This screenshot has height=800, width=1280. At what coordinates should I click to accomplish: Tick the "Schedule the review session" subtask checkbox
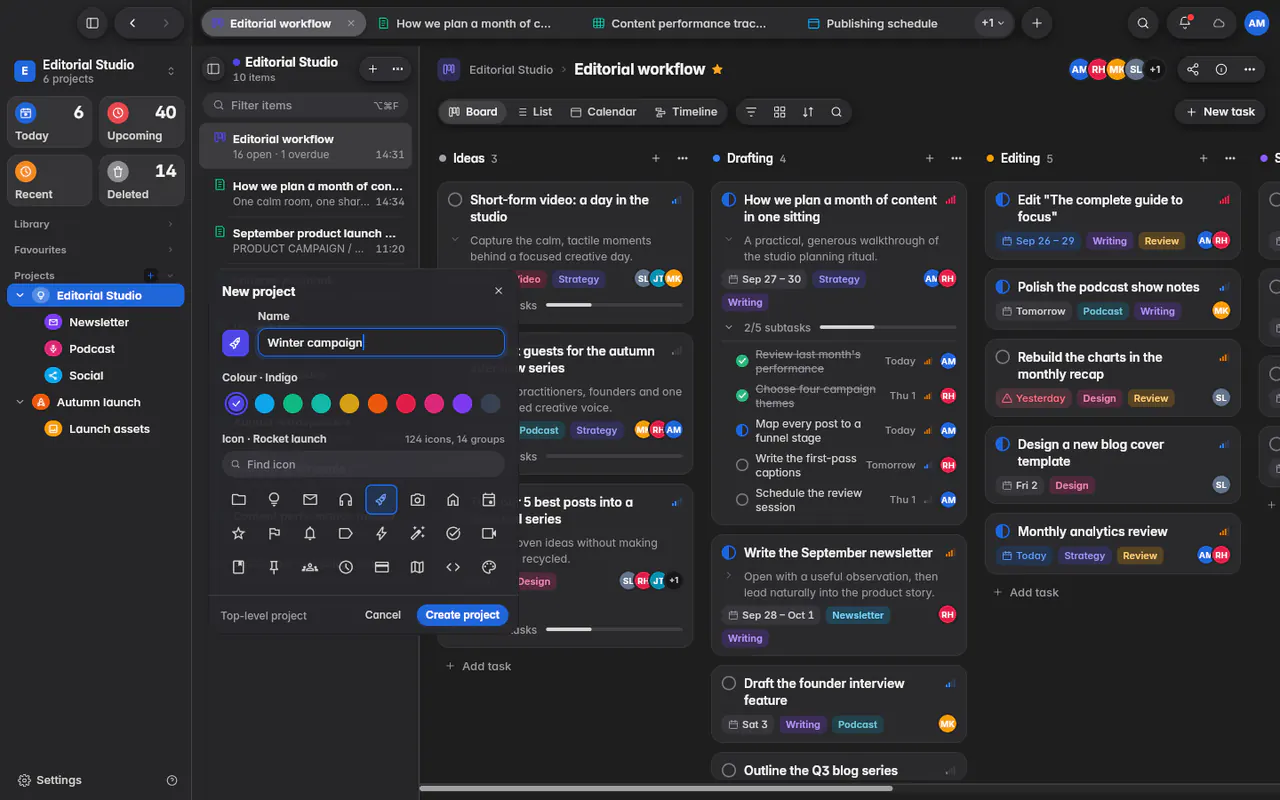(x=742, y=500)
